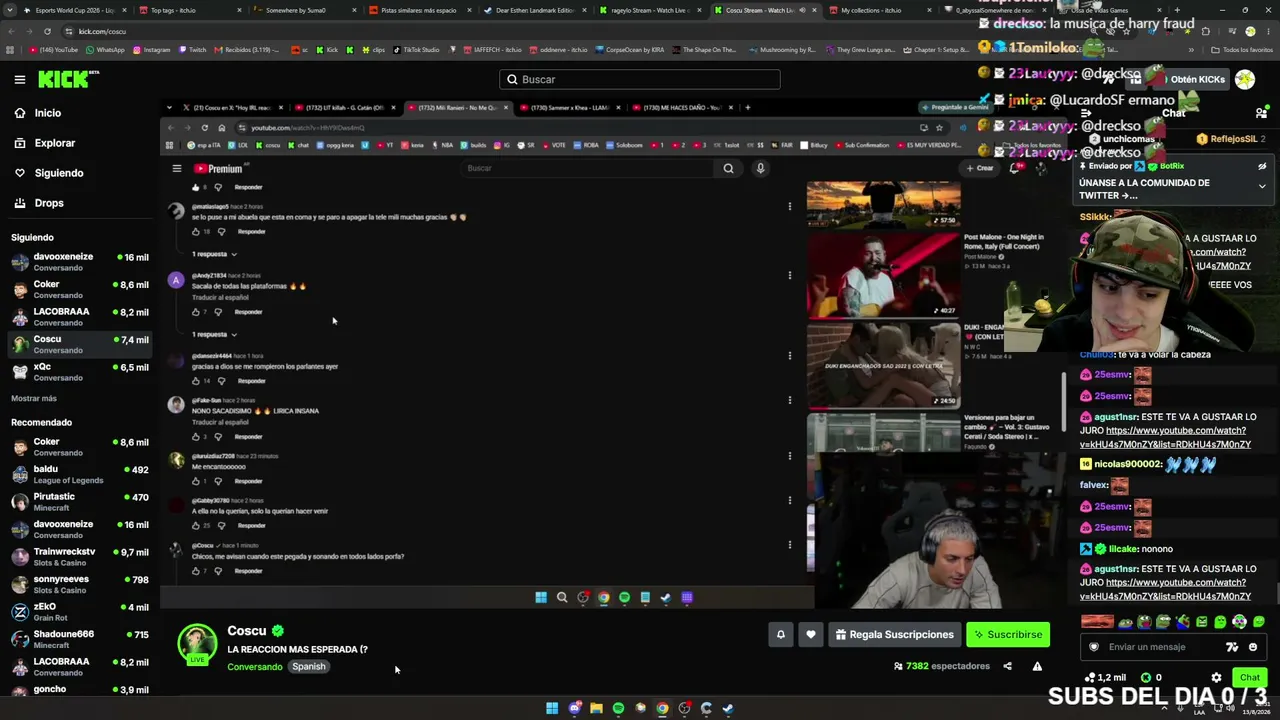Click zEKO avatar in recommended list
The image size is (1280, 720).
click(20, 612)
